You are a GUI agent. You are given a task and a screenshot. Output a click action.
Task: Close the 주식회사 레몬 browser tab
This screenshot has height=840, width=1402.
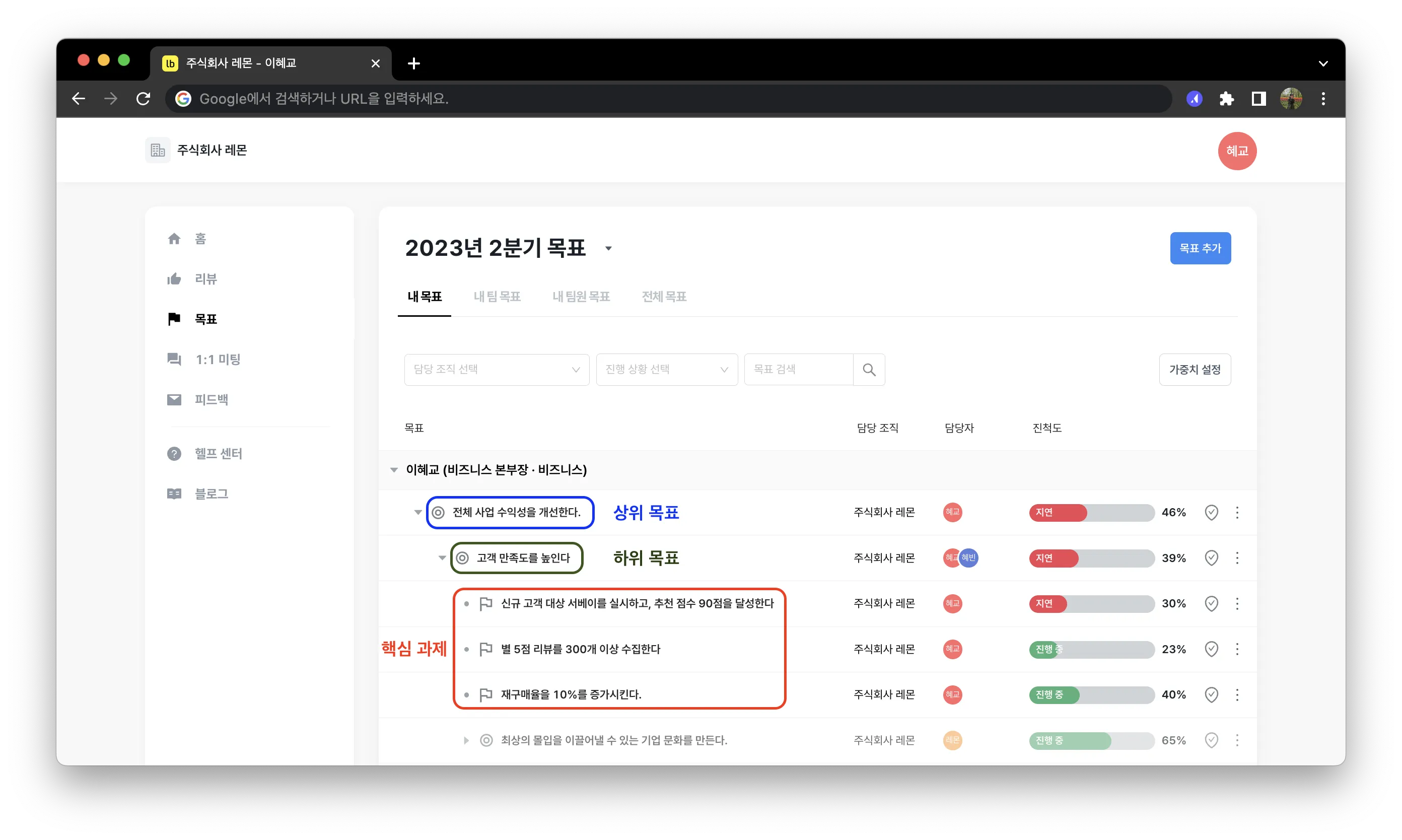click(x=375, y=63)
